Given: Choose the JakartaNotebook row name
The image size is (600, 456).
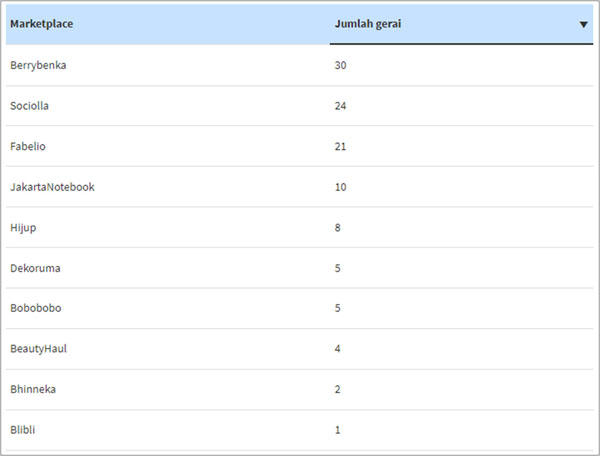Looking at the screenshot, I should pos(52,187).
